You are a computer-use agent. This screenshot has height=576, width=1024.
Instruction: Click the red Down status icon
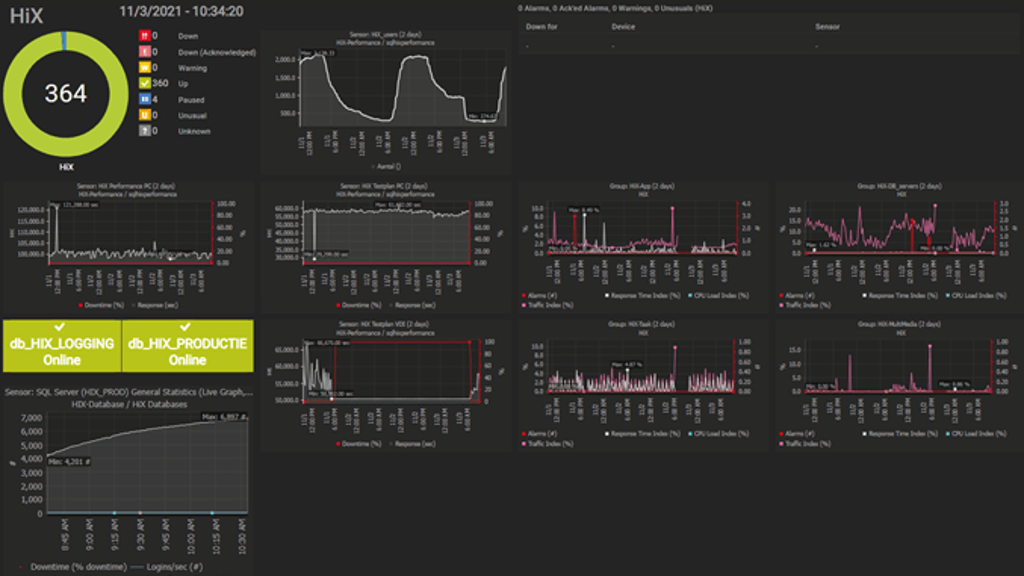click(146, 36)
